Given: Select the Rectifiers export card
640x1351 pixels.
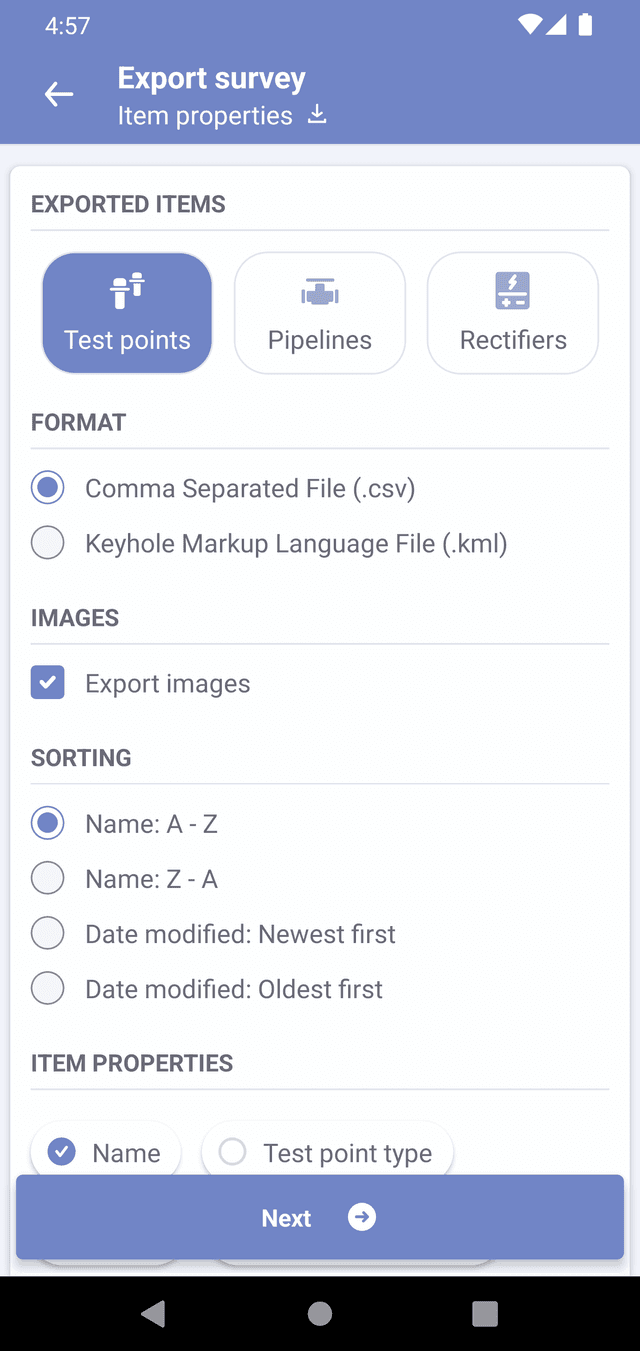Looking at the screenshot, I should 513,313.
